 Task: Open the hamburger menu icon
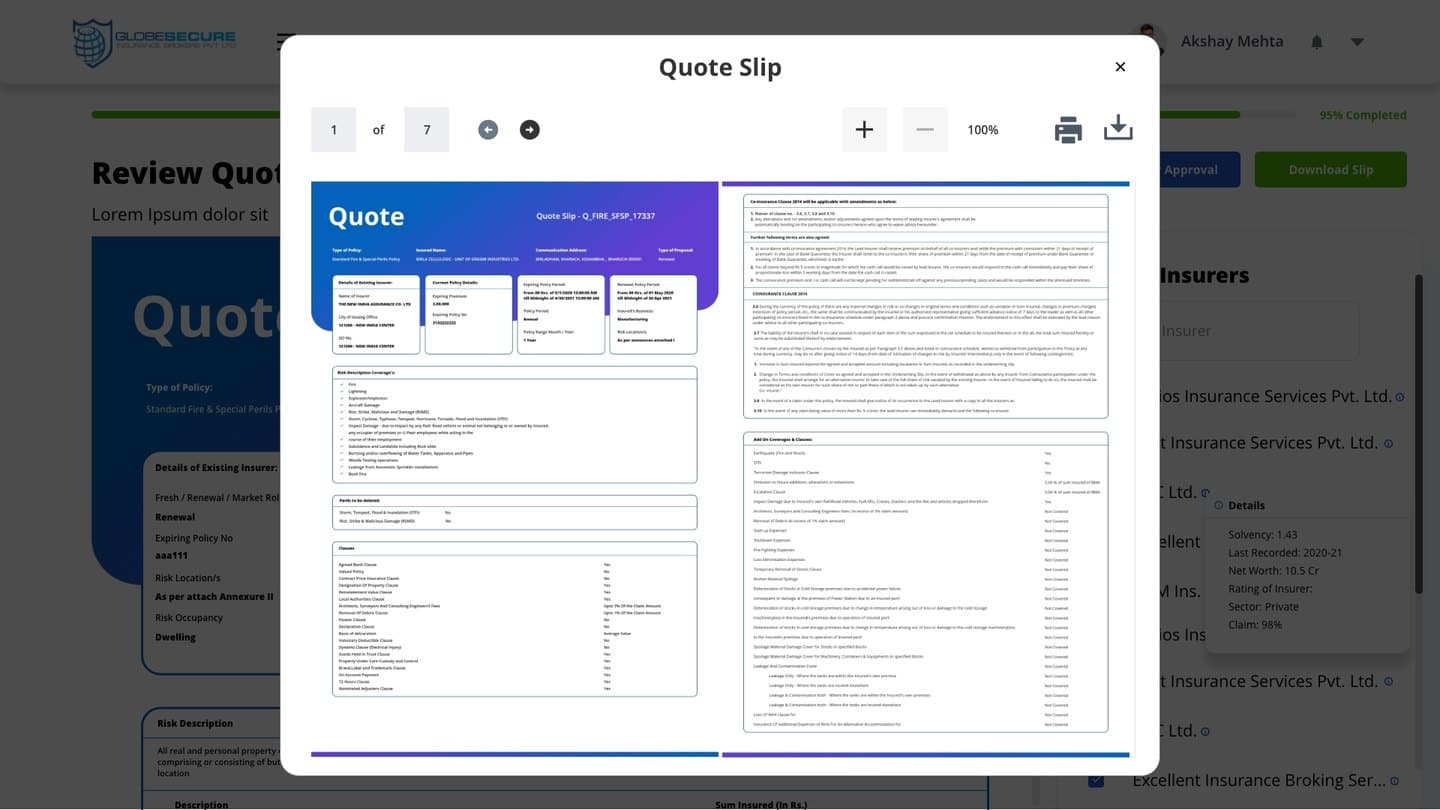pyautogui.click(x=283, y=42)
